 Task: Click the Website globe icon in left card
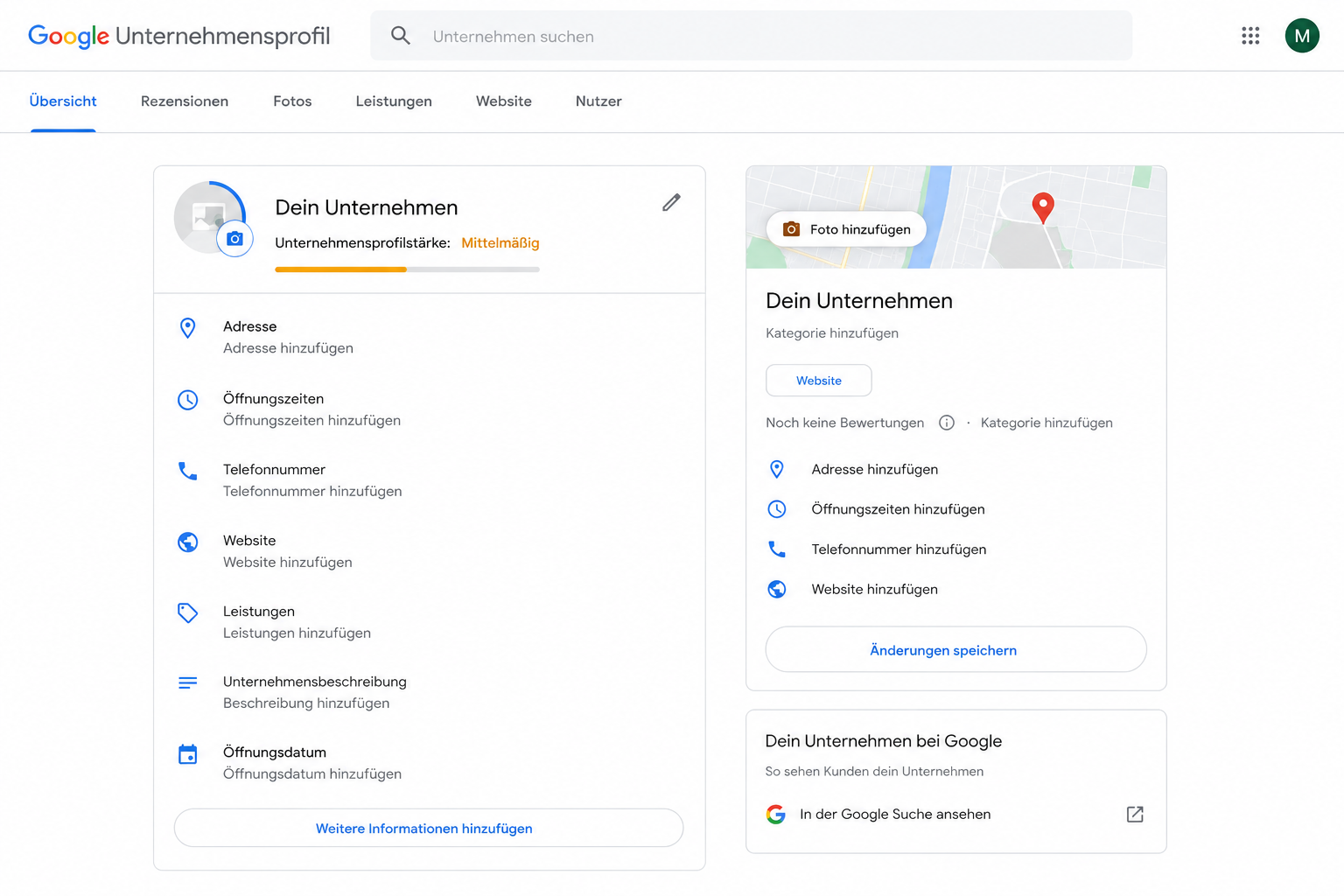click(187, 542)
